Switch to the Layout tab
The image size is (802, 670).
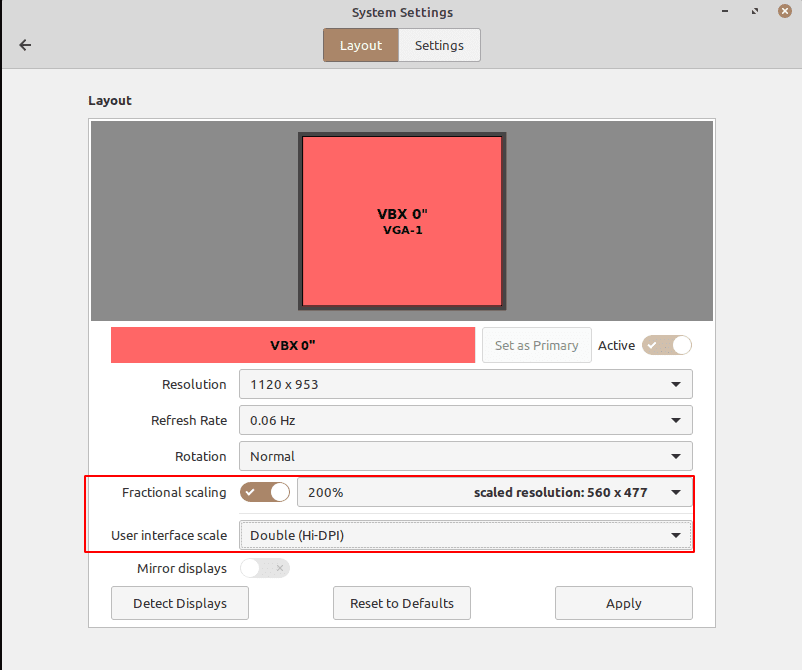361,45
